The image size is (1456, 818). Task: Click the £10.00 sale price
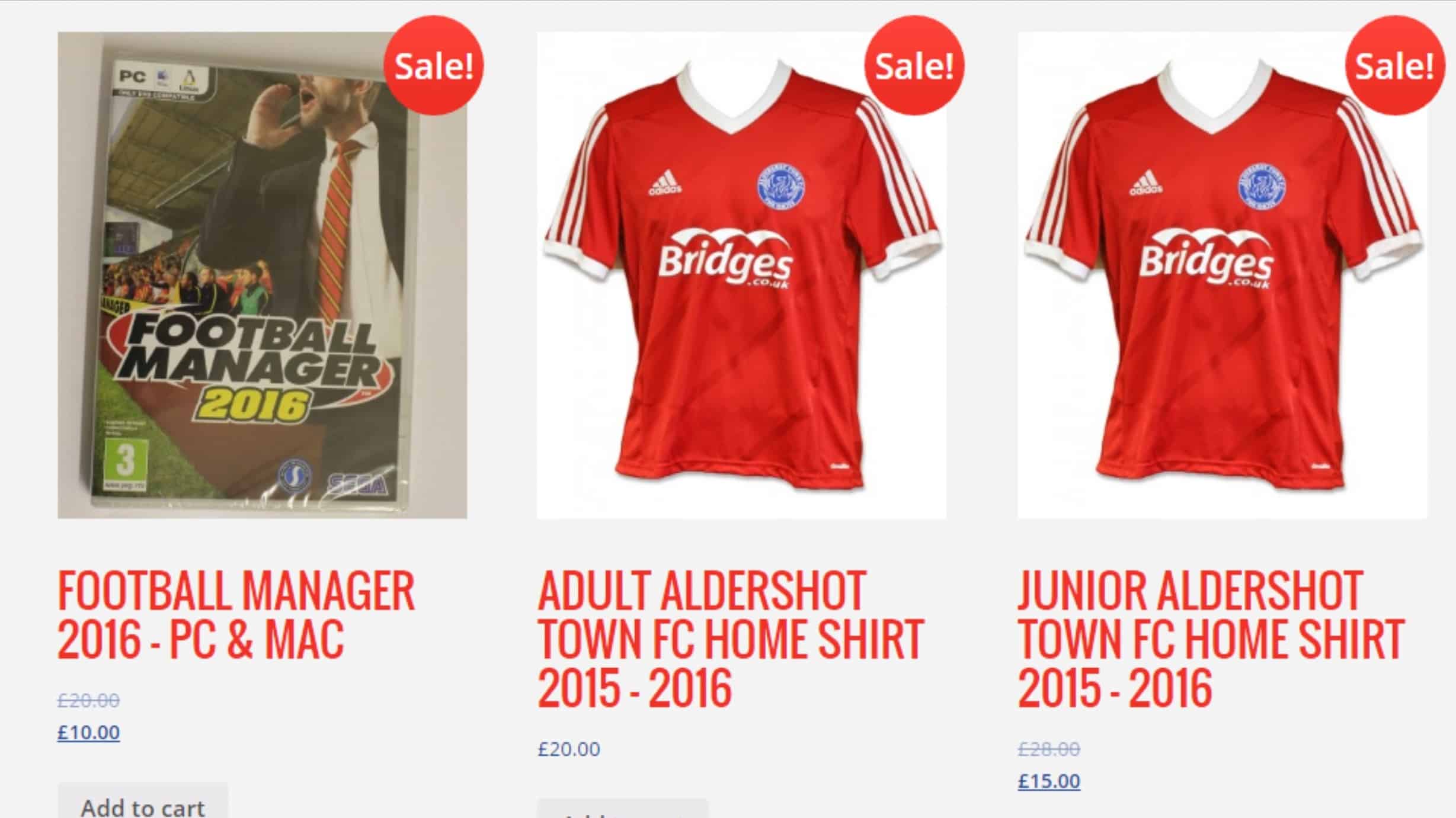click(89, 733)
